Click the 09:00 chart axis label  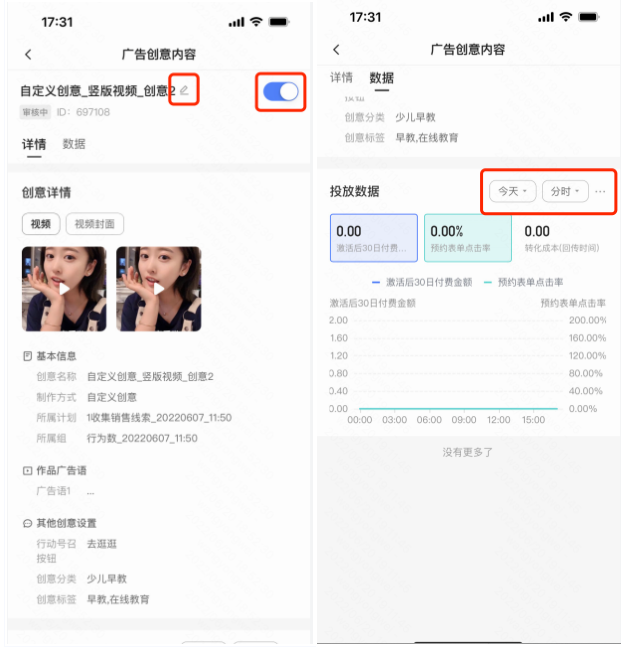click(x=464, y=420)
